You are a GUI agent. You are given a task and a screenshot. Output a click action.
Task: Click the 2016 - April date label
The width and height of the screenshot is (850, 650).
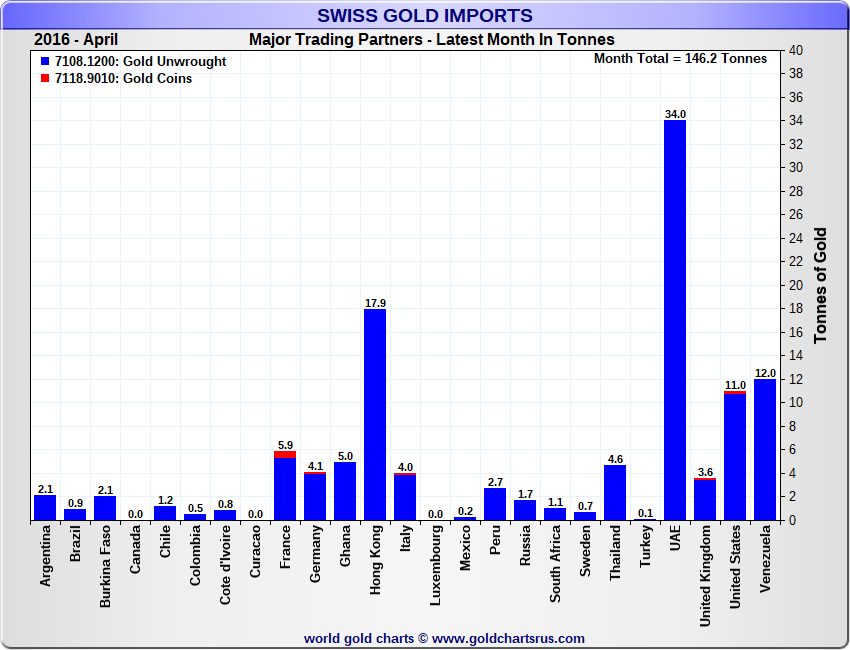(x=76, y=40)
